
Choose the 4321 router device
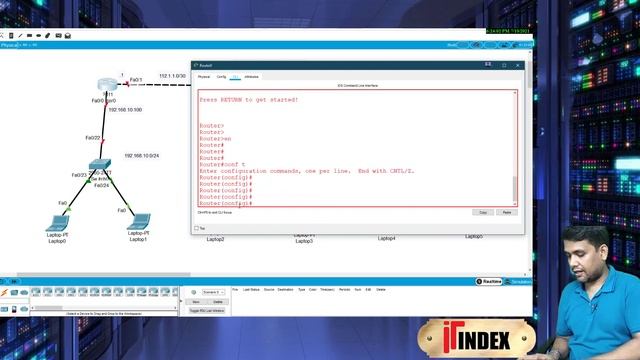click(48, 292)
